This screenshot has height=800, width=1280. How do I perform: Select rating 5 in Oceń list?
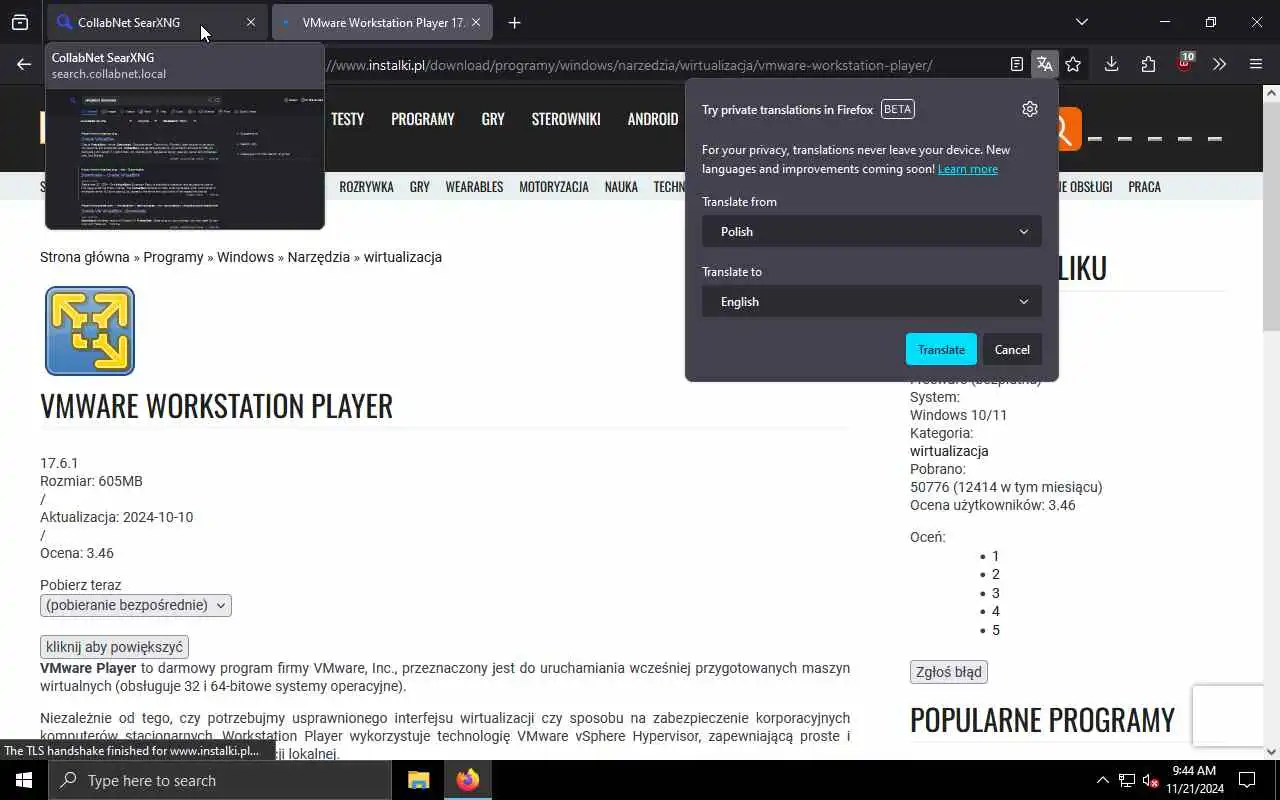tap(995, 630)
